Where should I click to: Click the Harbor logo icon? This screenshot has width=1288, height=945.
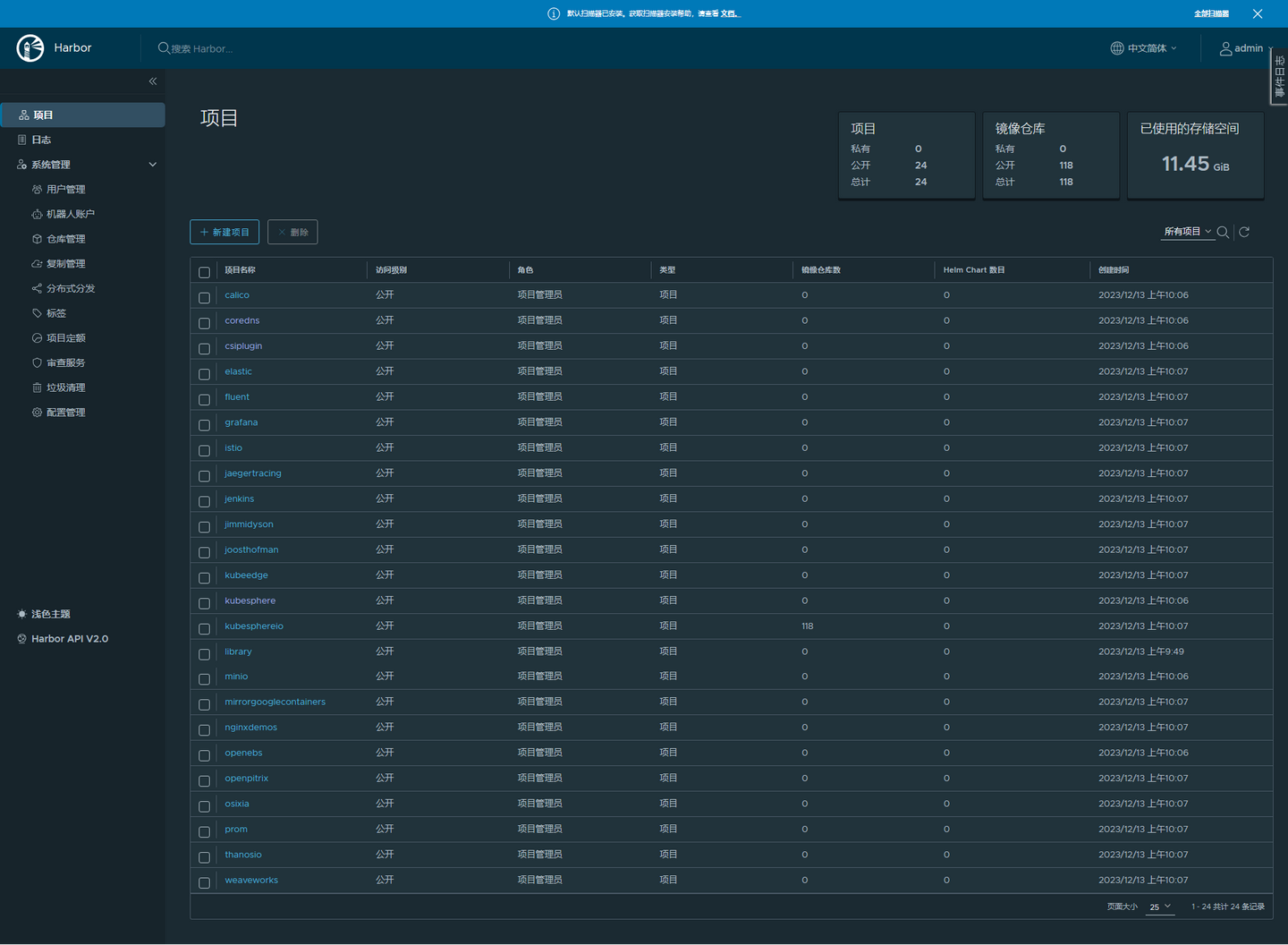30,47
